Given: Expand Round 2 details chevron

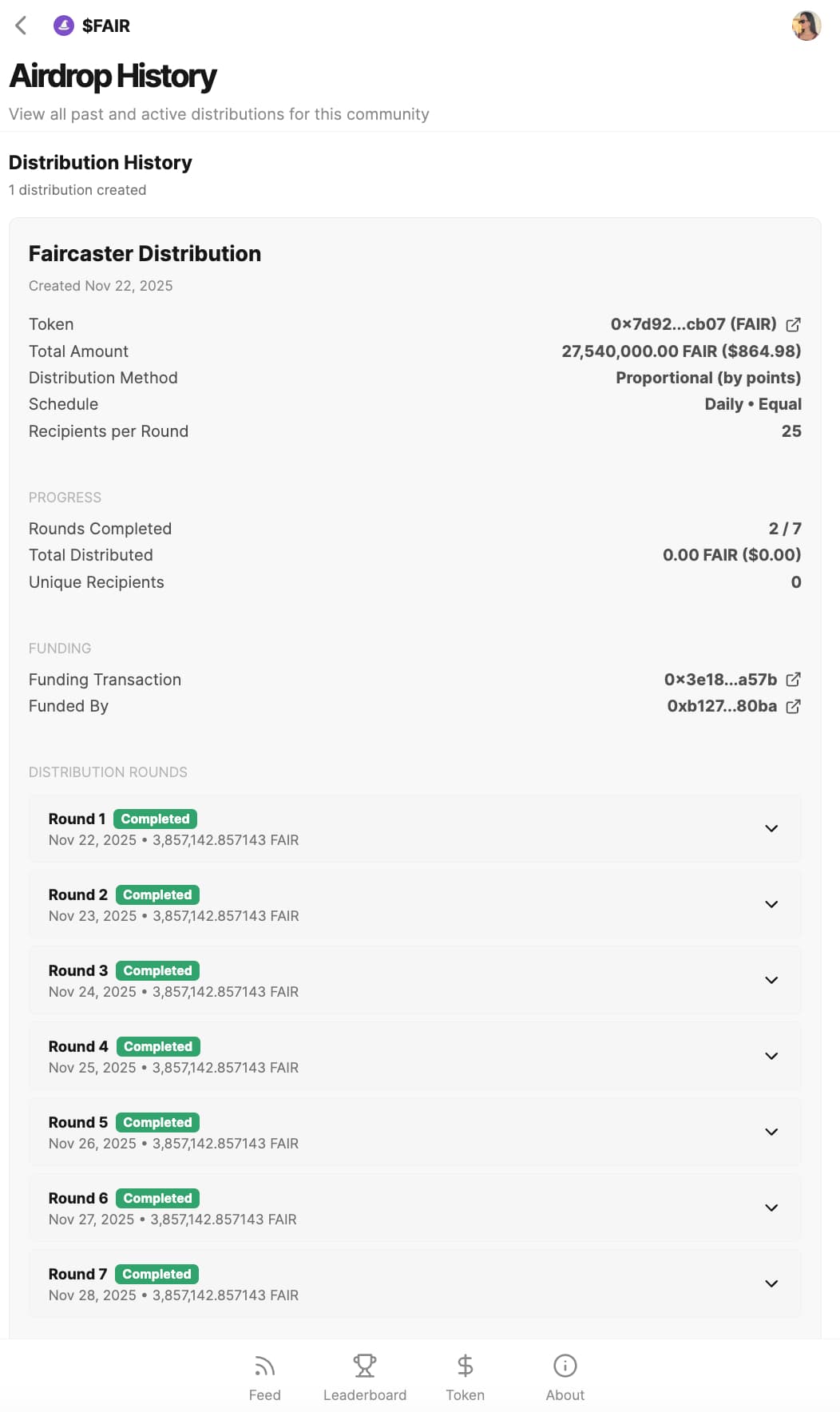Looking at the screenshot, I should click(771, 904).
